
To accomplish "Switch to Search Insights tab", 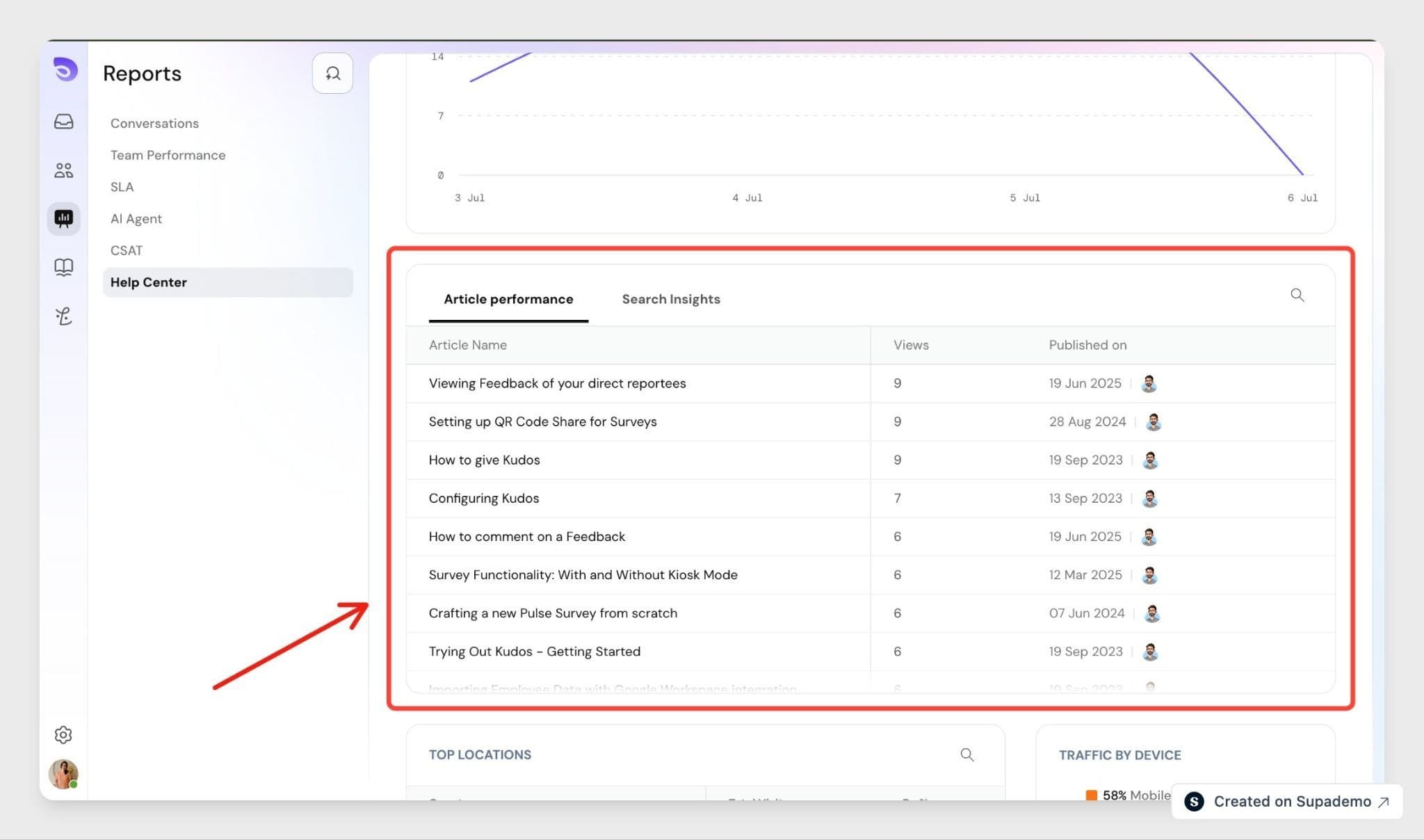I will (x=671, y=299).
